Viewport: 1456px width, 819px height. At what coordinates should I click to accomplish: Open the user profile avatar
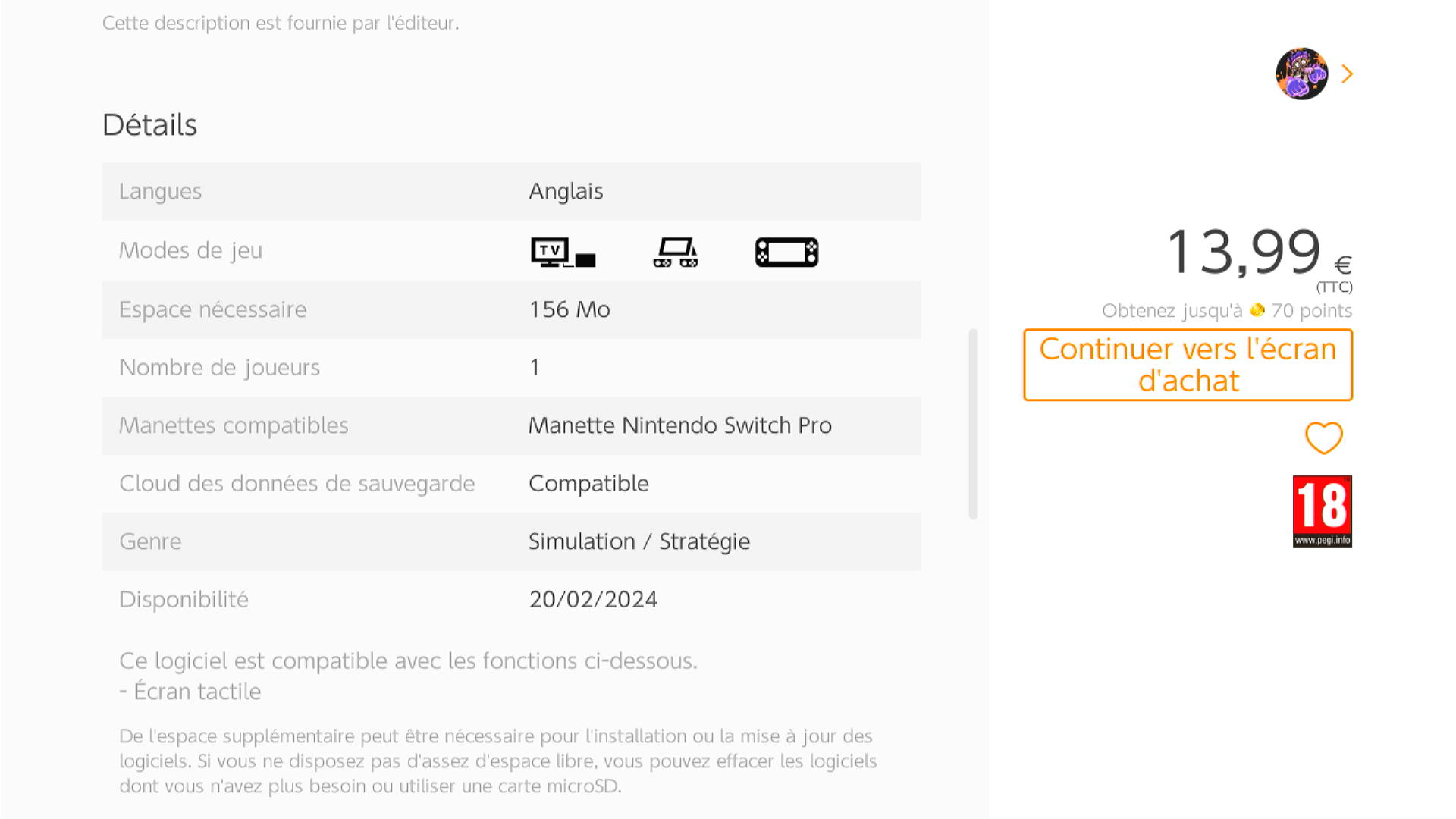[1301, 74]
